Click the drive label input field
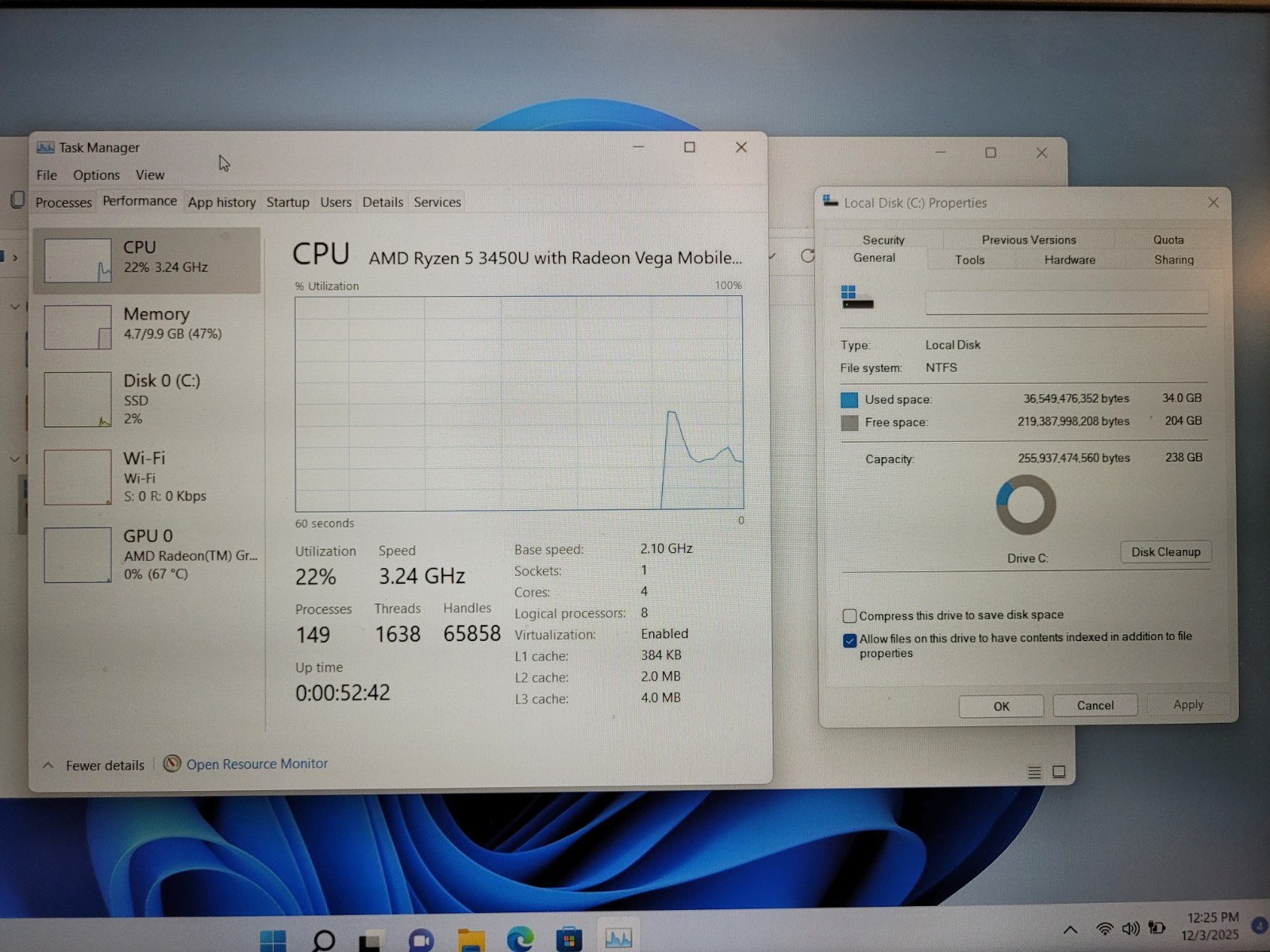The width and height of the screenshot is (1270, 952). click(1067, 301)
